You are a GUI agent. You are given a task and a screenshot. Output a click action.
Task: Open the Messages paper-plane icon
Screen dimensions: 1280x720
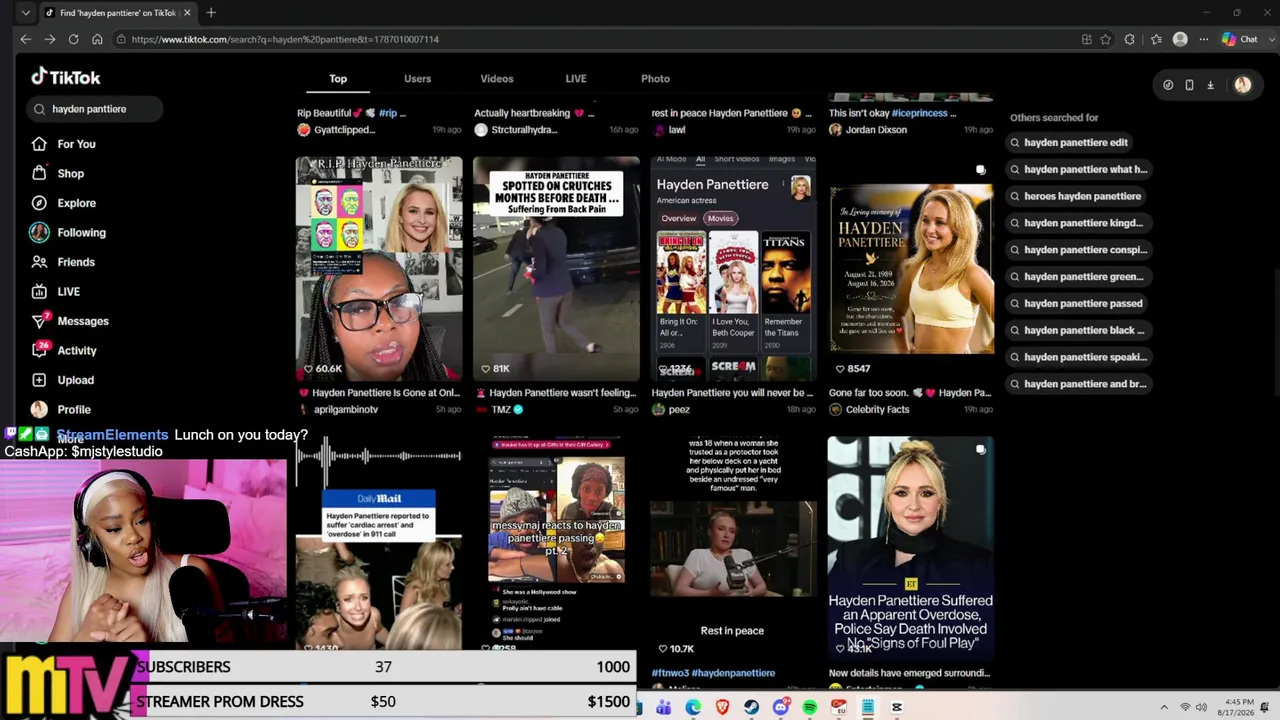click(x=39, y=321)
